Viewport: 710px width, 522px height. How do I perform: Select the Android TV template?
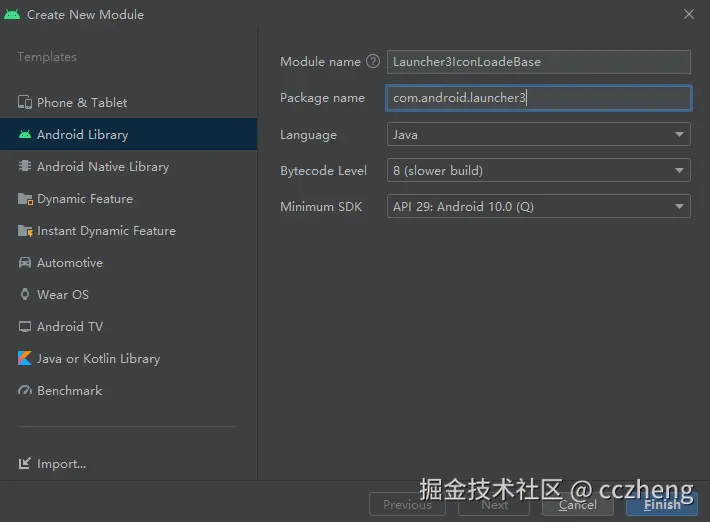coord(129,326)
